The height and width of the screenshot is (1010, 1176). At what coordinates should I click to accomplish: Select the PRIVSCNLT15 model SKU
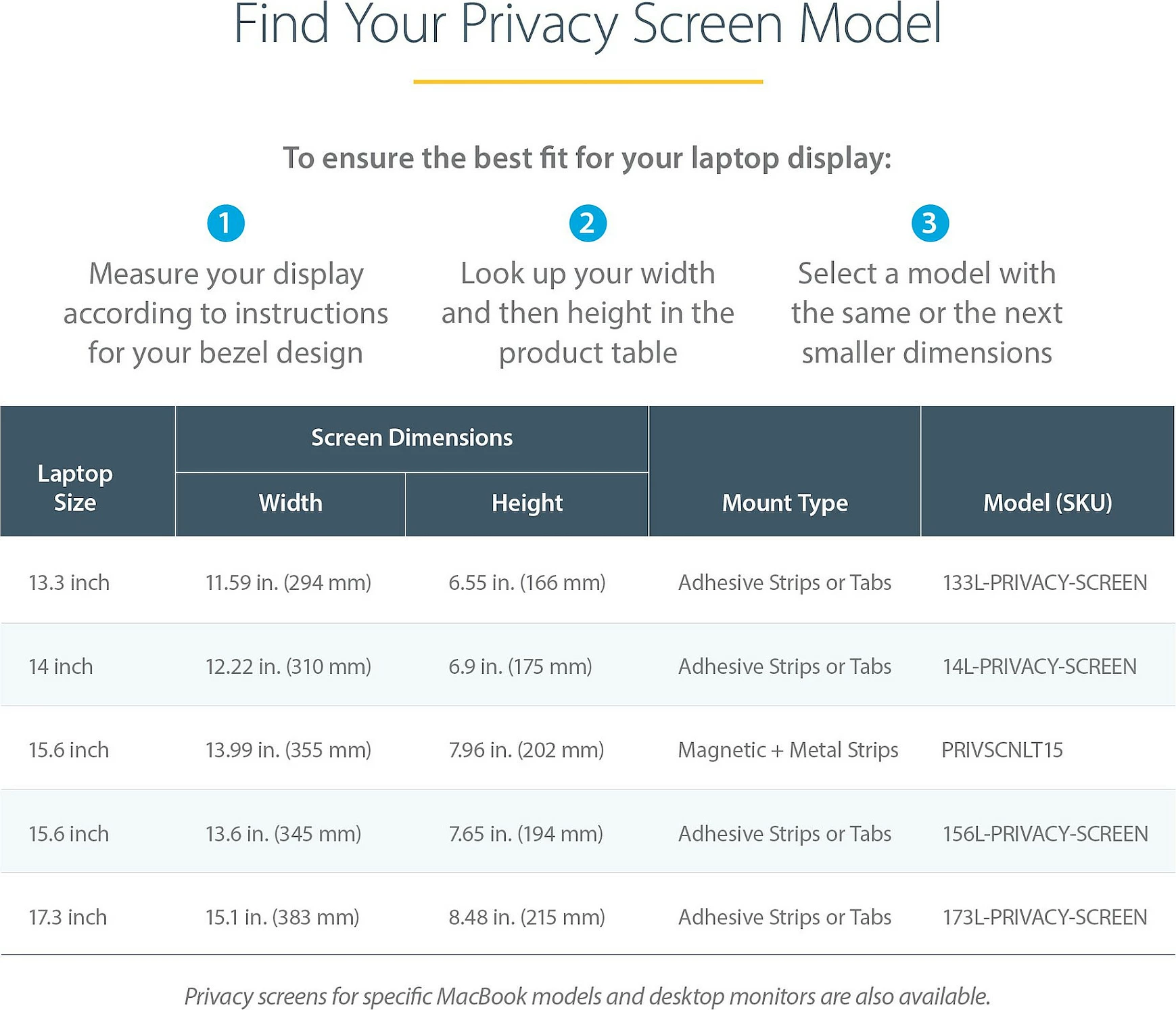pos(1002,750)
